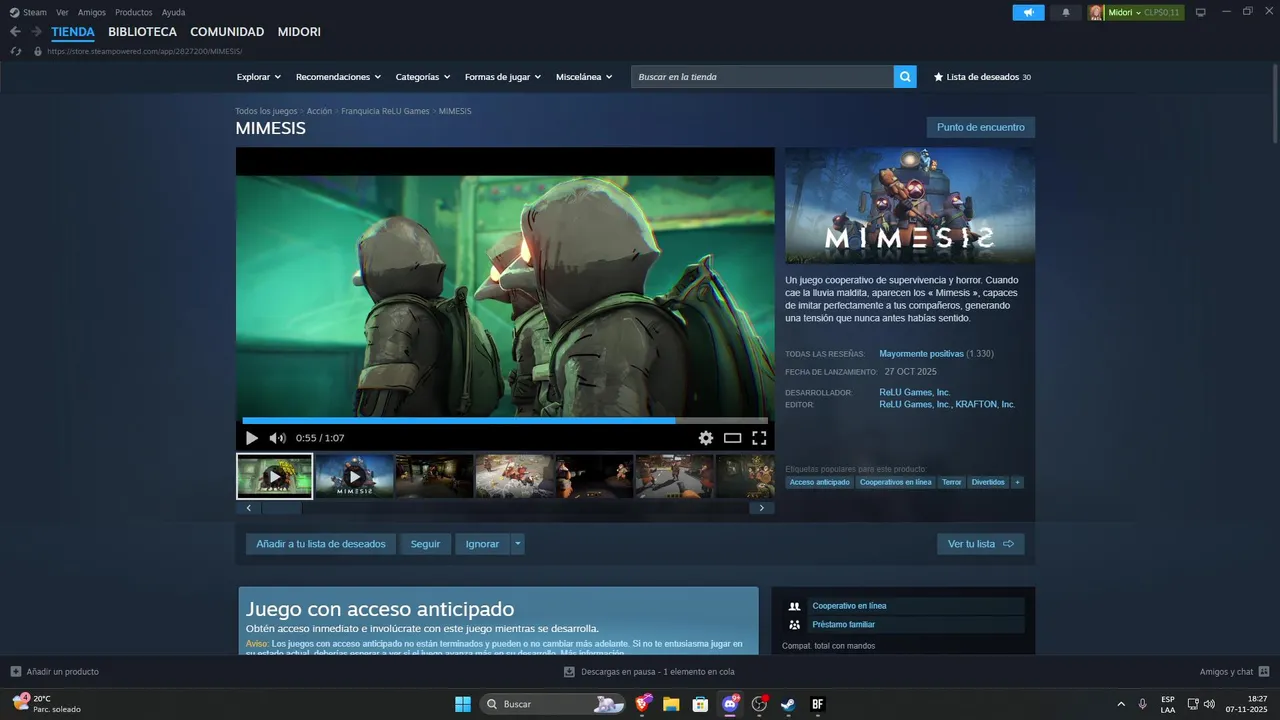Play the trailer video
Viewport: 1280px width, 720px height.
[251, 438]
